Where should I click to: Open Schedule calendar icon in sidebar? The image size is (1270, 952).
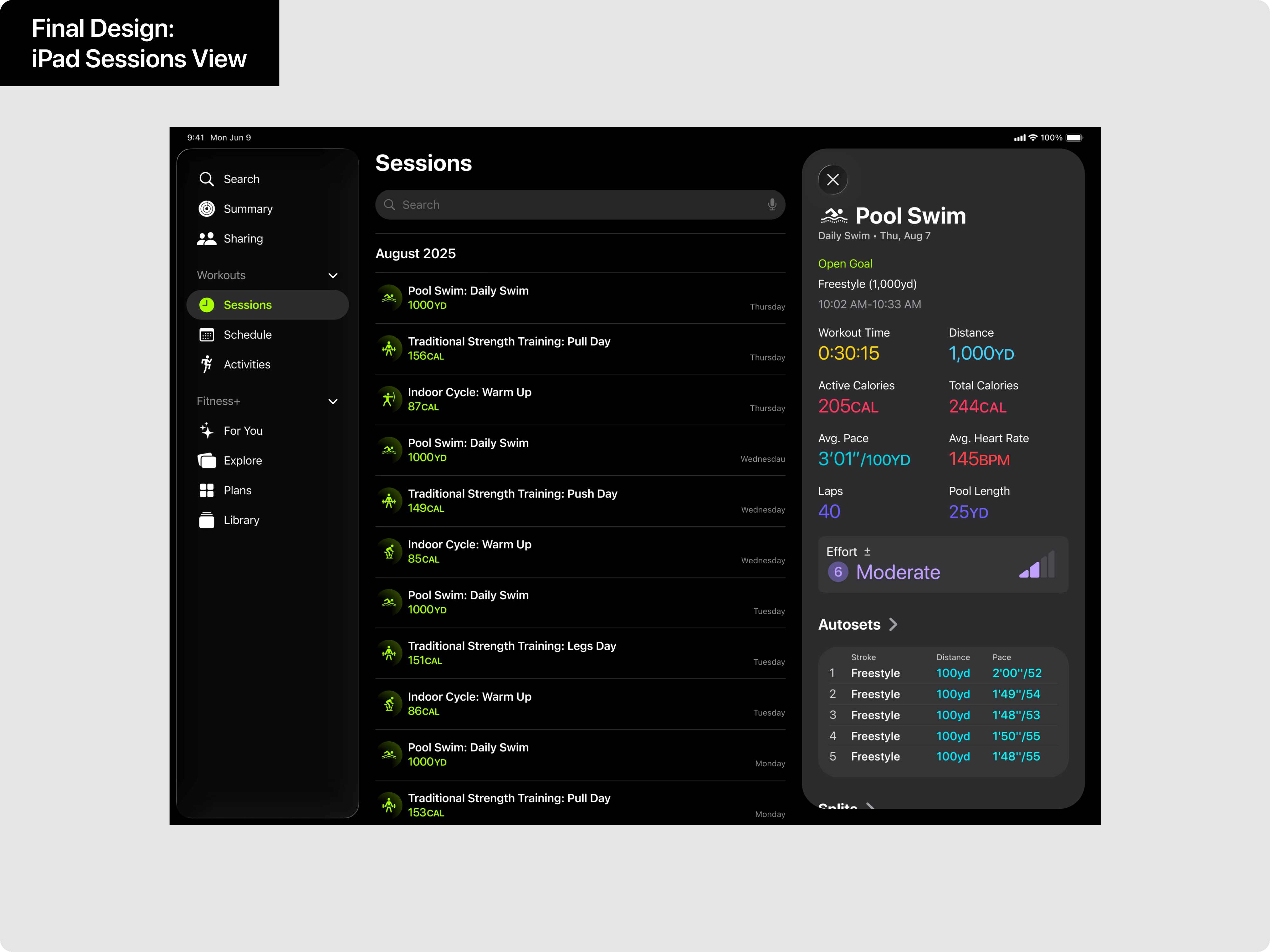click(207, 334)
